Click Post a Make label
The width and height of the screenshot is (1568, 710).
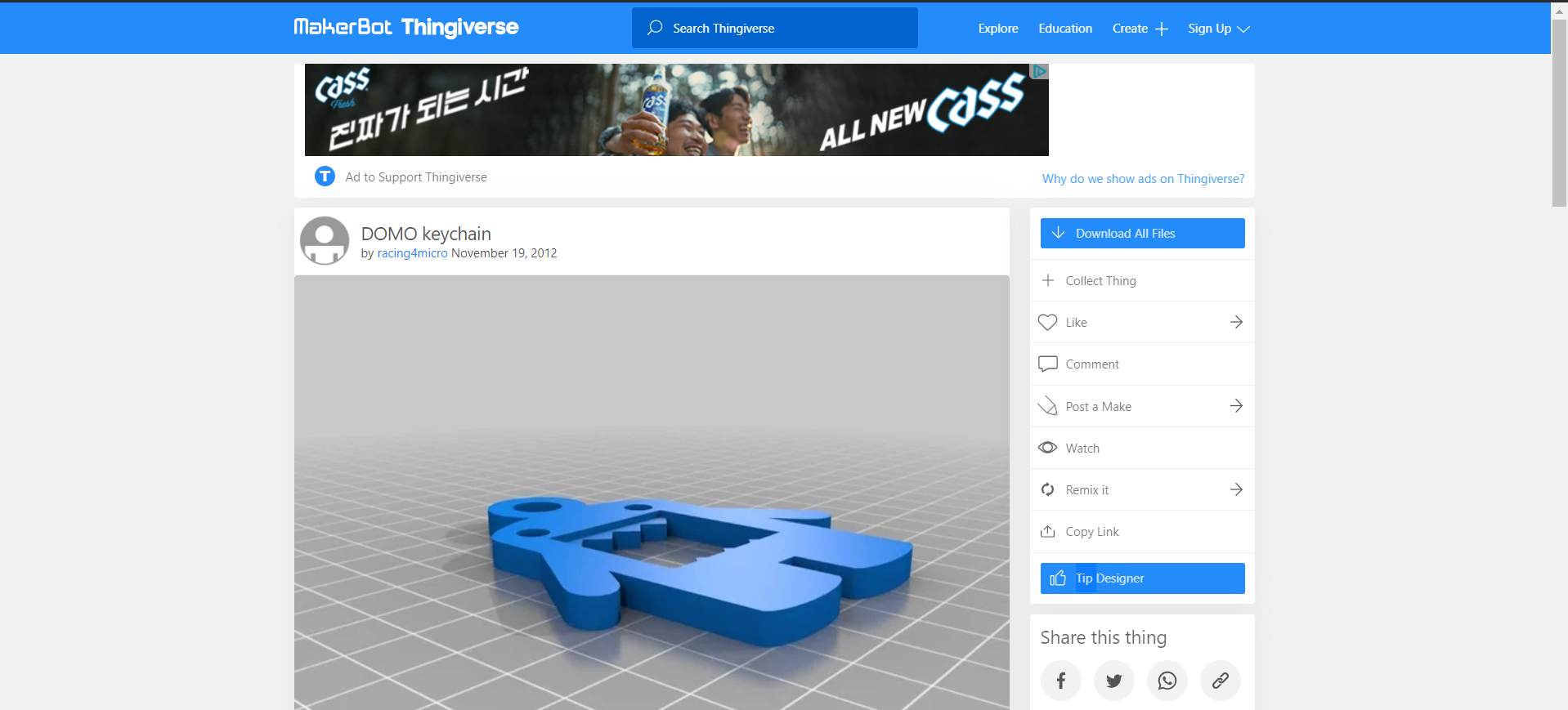pos(1098,407)
